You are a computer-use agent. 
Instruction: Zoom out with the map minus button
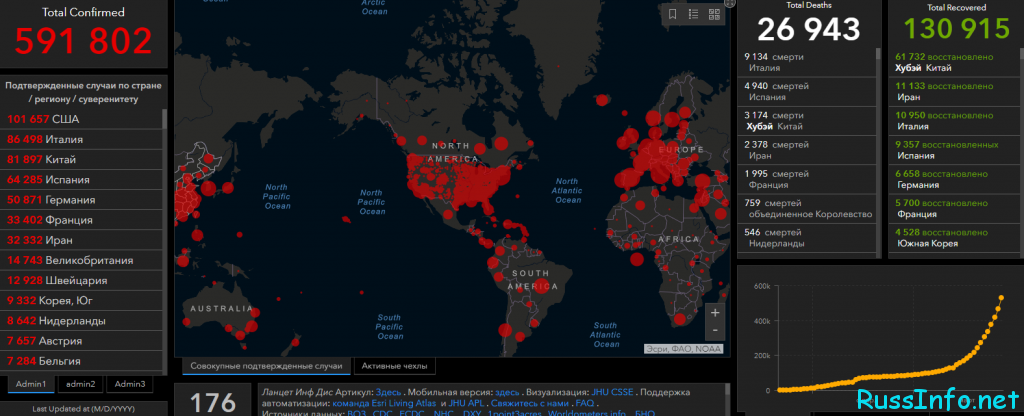tap(715, 330)
